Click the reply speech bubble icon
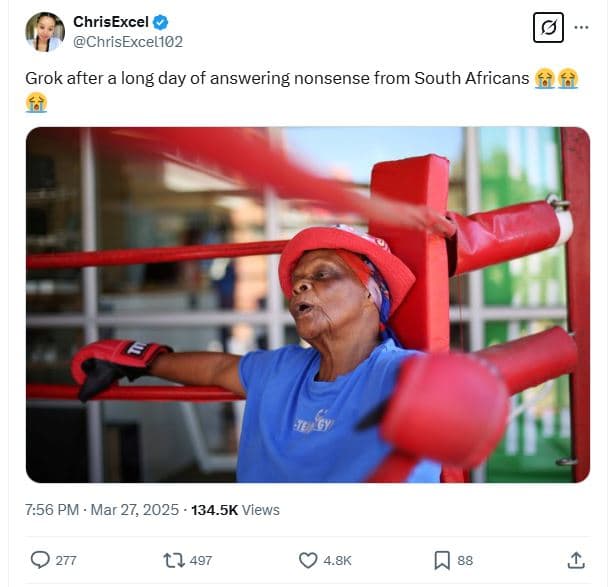Viewport: 609px width, 587px height. [x=40, y=560]
